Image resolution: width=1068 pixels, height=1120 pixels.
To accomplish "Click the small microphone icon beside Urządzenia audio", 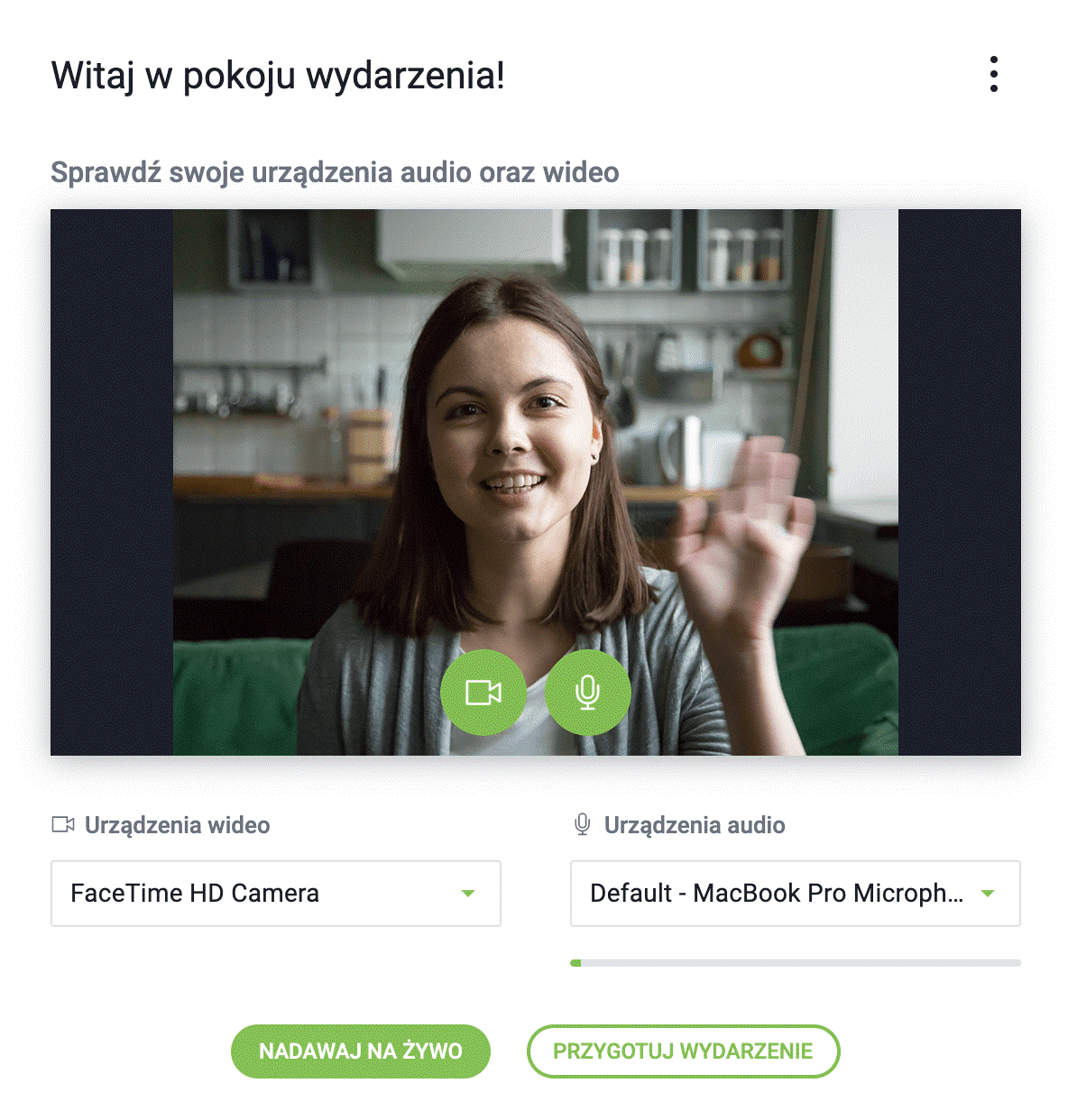I will click(583, 825).
